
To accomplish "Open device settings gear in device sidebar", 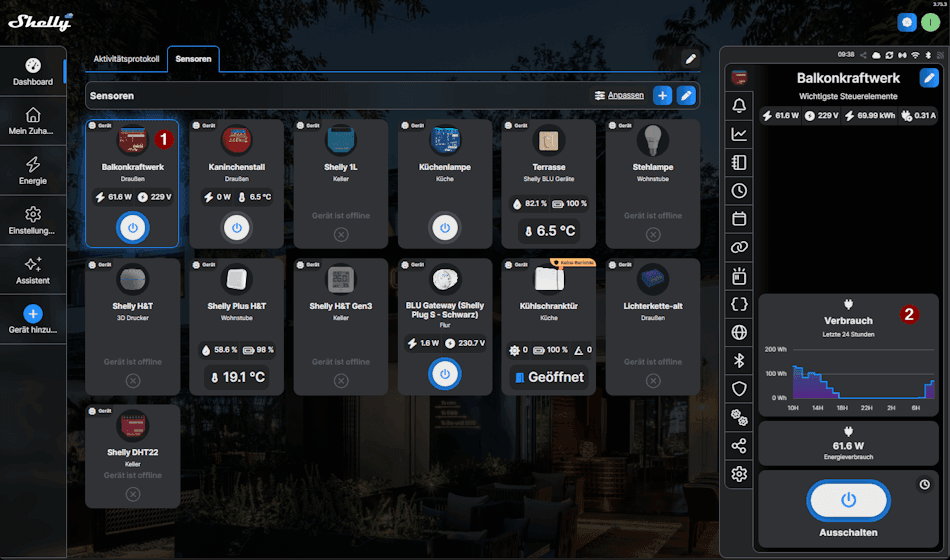I will [x=739, y=474].
